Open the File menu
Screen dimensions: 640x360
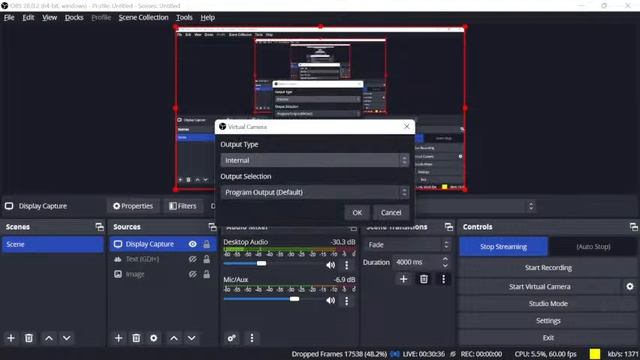click(x=9, y=18)
